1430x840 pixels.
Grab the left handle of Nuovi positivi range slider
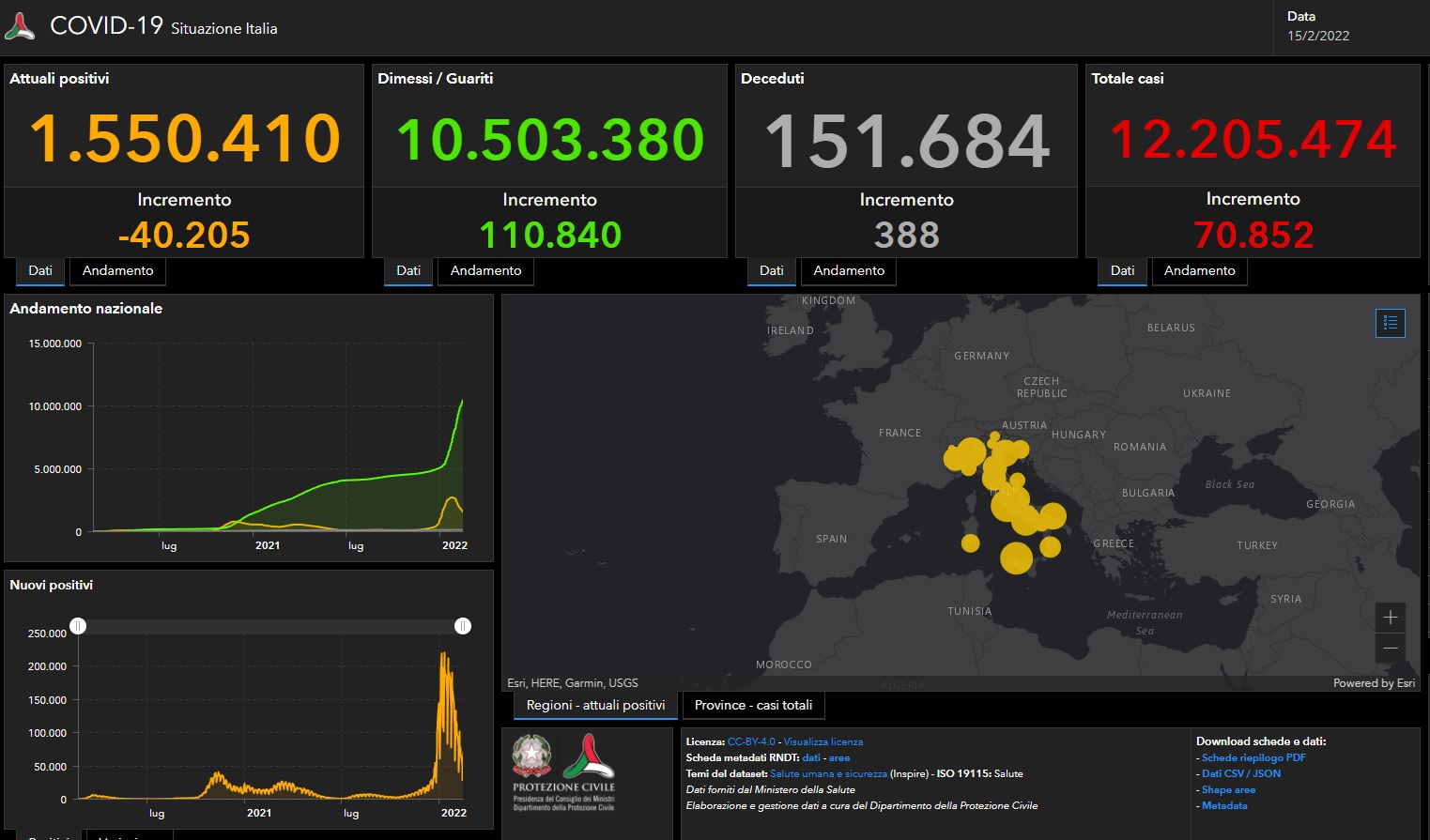[78, 626]
